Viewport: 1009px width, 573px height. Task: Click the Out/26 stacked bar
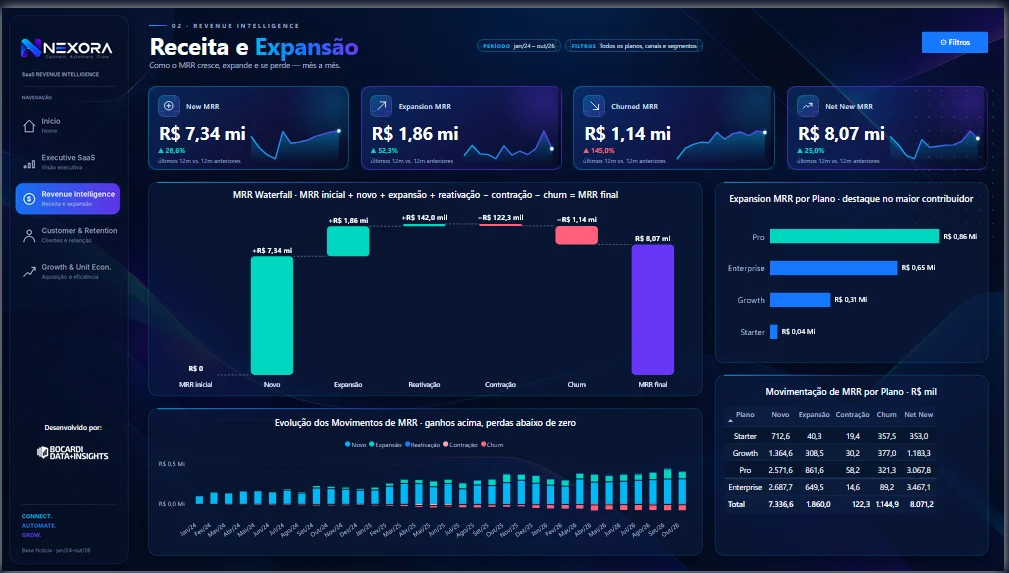[682, 491]
